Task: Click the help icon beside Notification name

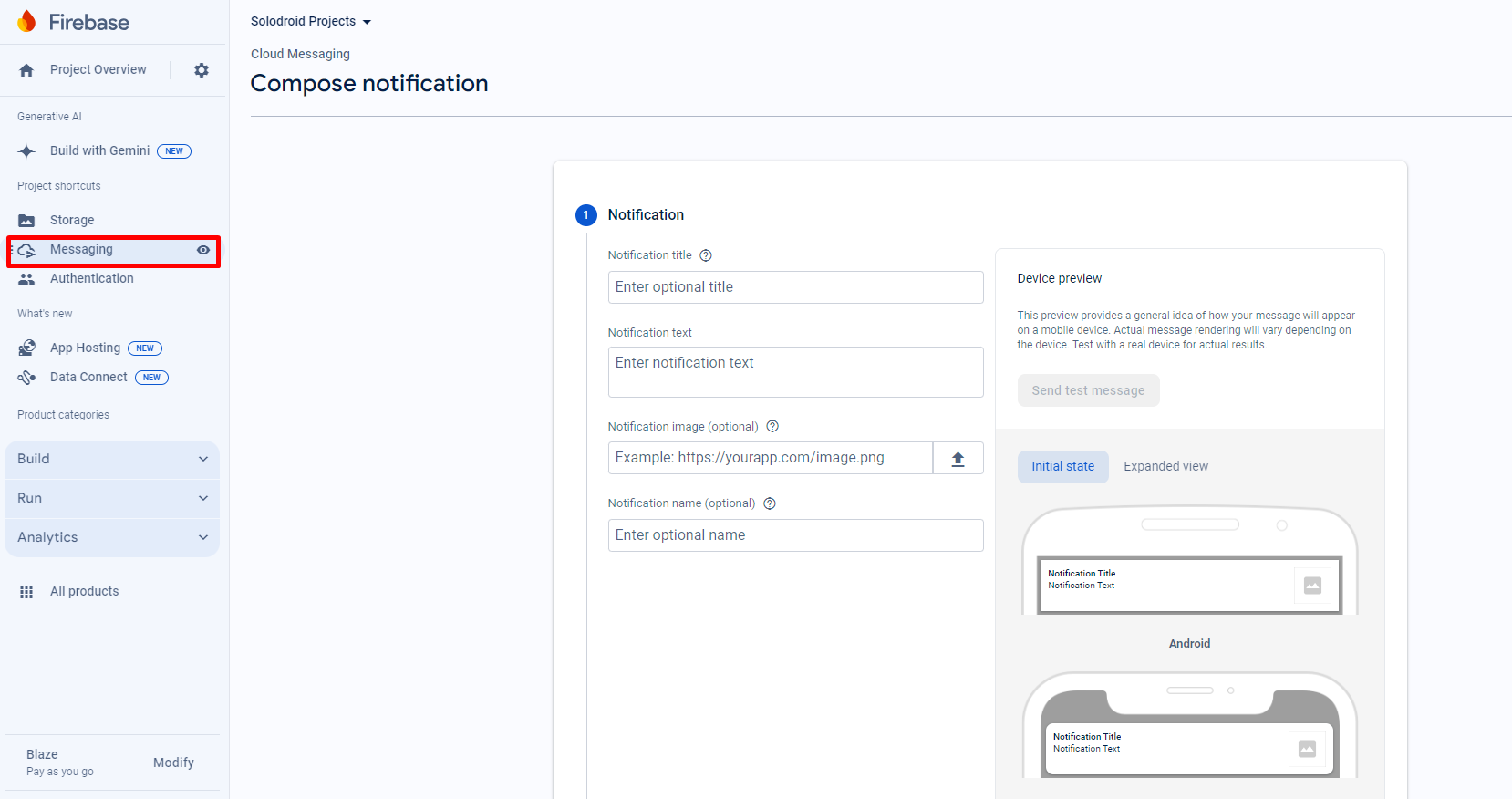Action: point(770,503)
